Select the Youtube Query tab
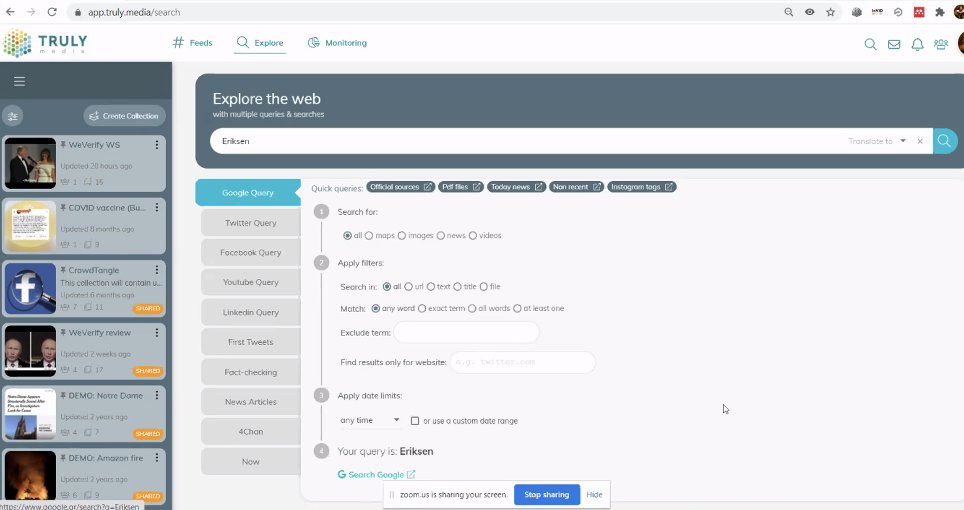 250,282
